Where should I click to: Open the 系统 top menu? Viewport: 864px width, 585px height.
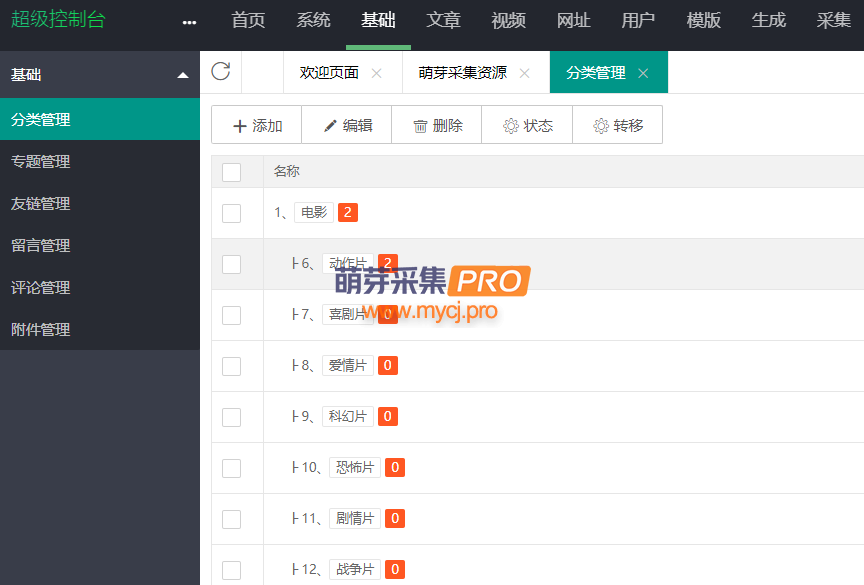point(314,20)
